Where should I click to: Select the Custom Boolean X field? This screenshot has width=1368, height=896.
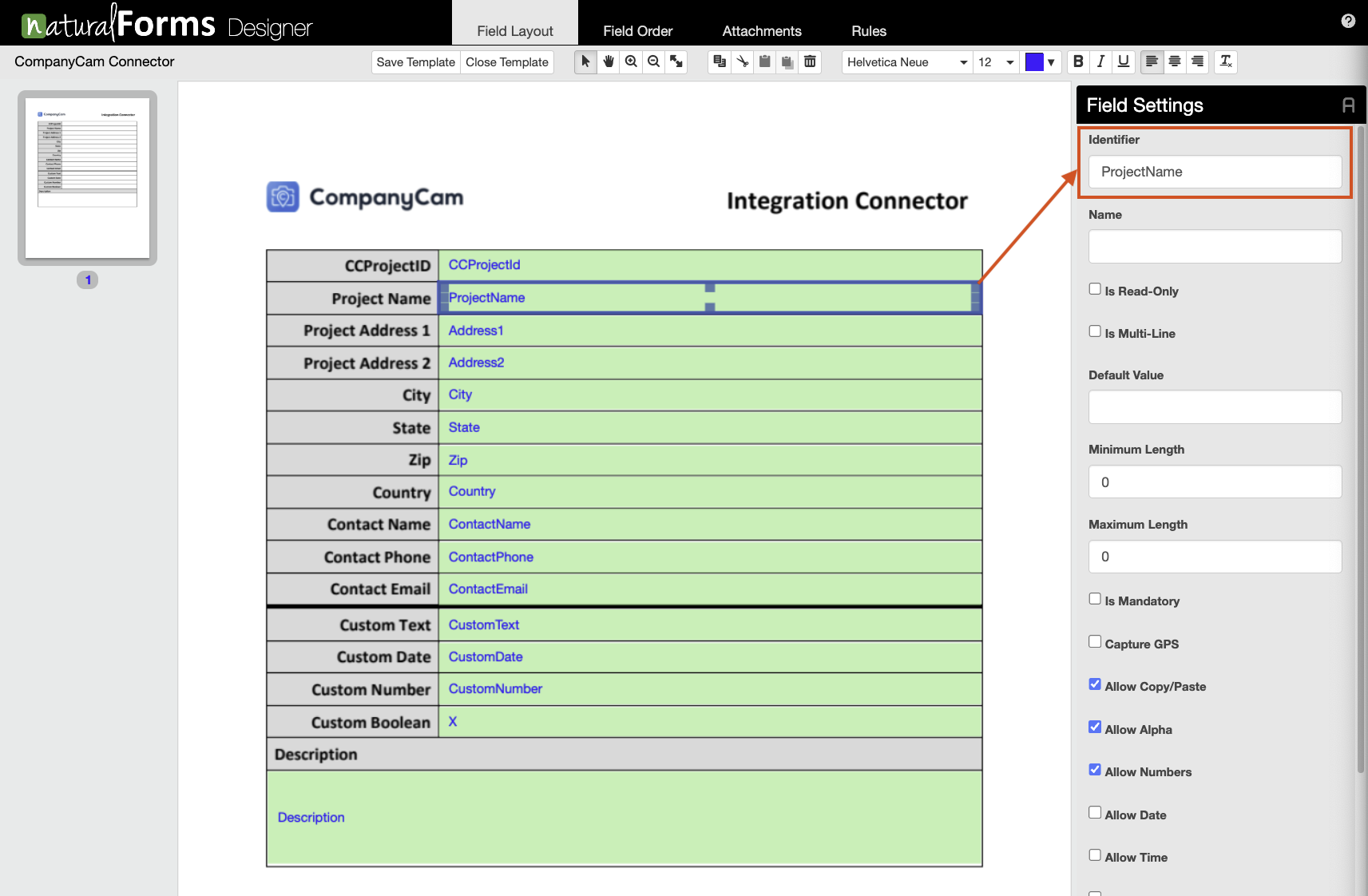click(710, 722)
